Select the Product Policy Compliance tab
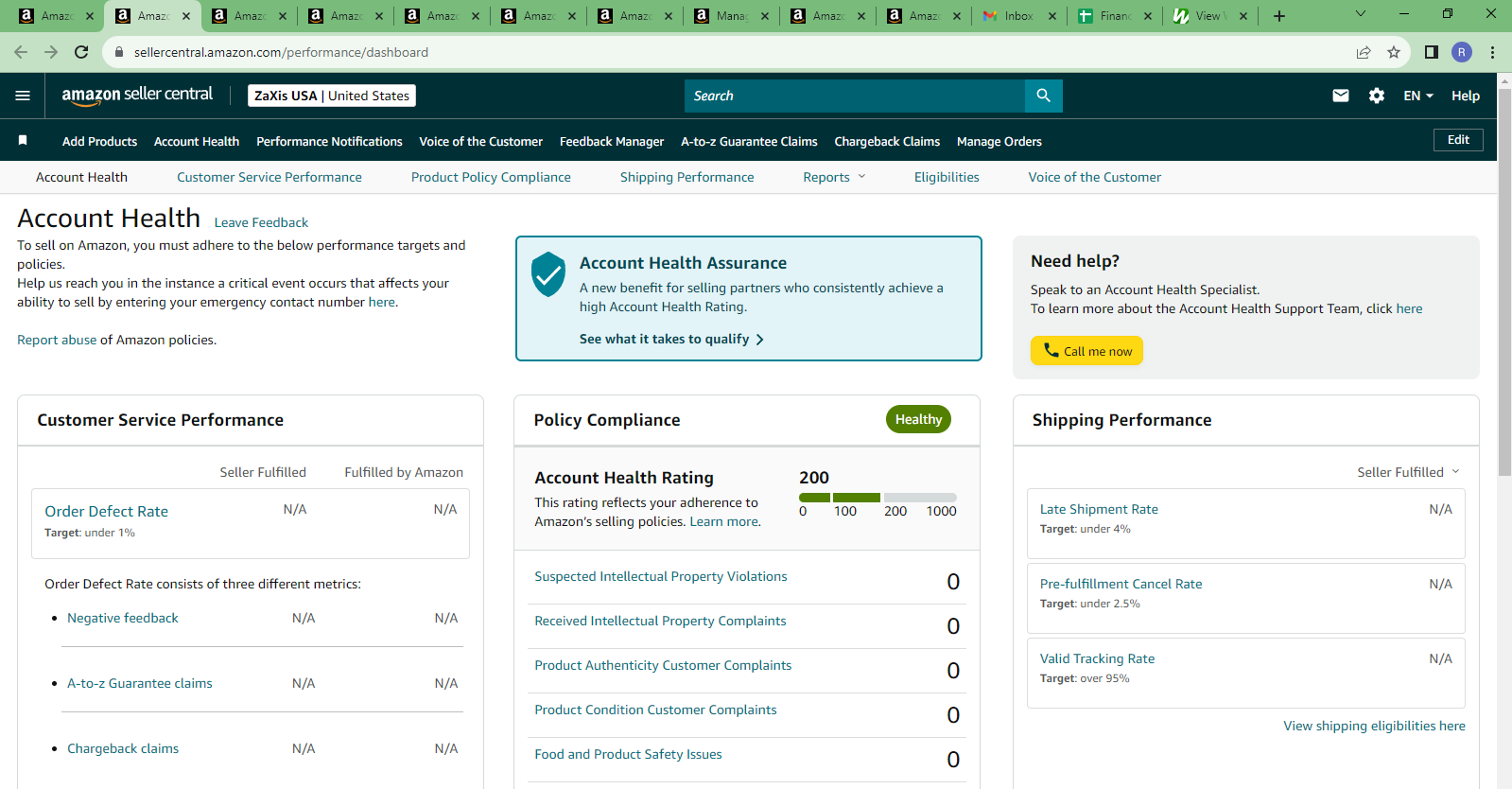 pos(491,177)
